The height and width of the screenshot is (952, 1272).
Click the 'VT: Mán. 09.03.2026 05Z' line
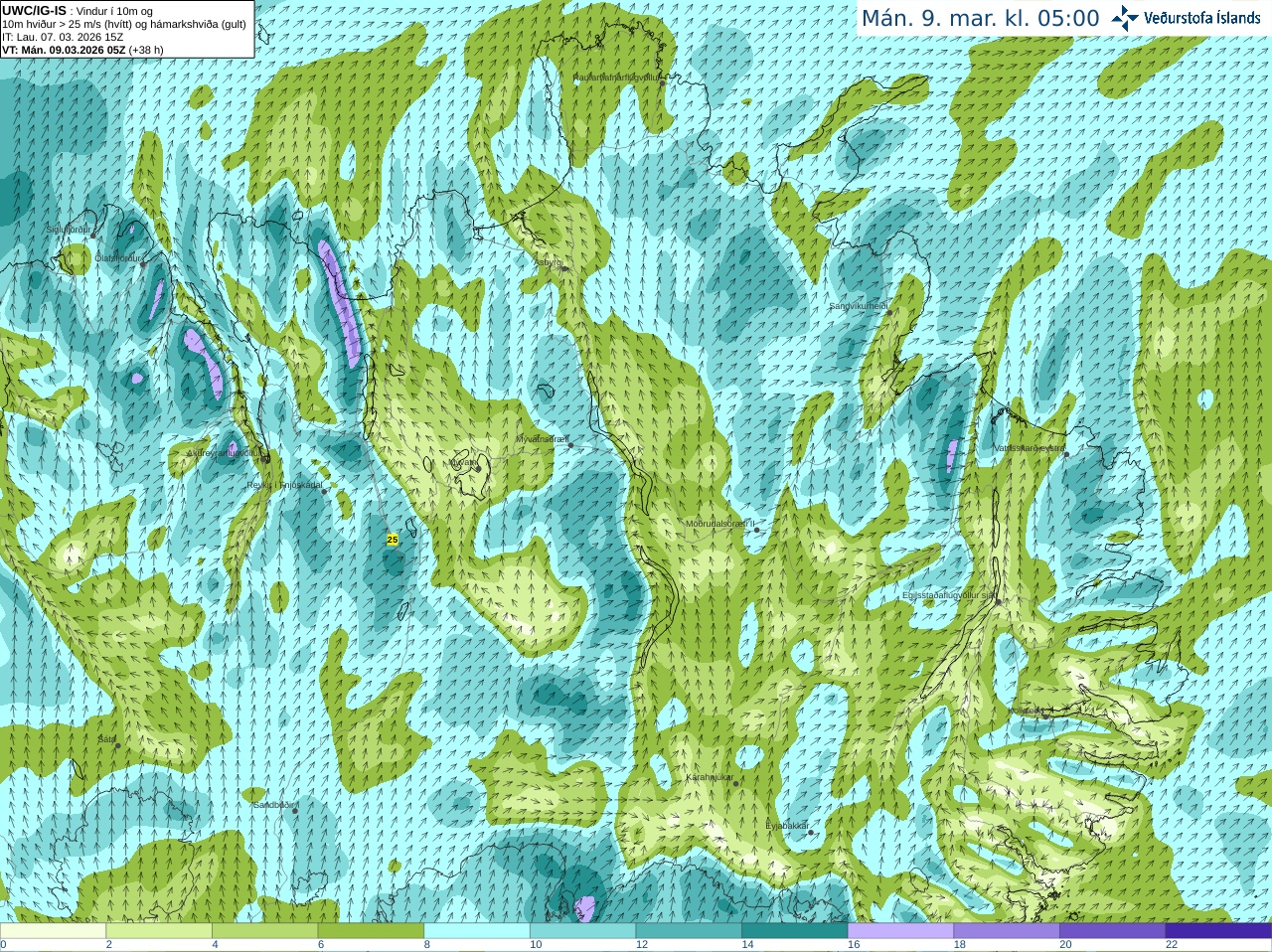tap(82, 50)
